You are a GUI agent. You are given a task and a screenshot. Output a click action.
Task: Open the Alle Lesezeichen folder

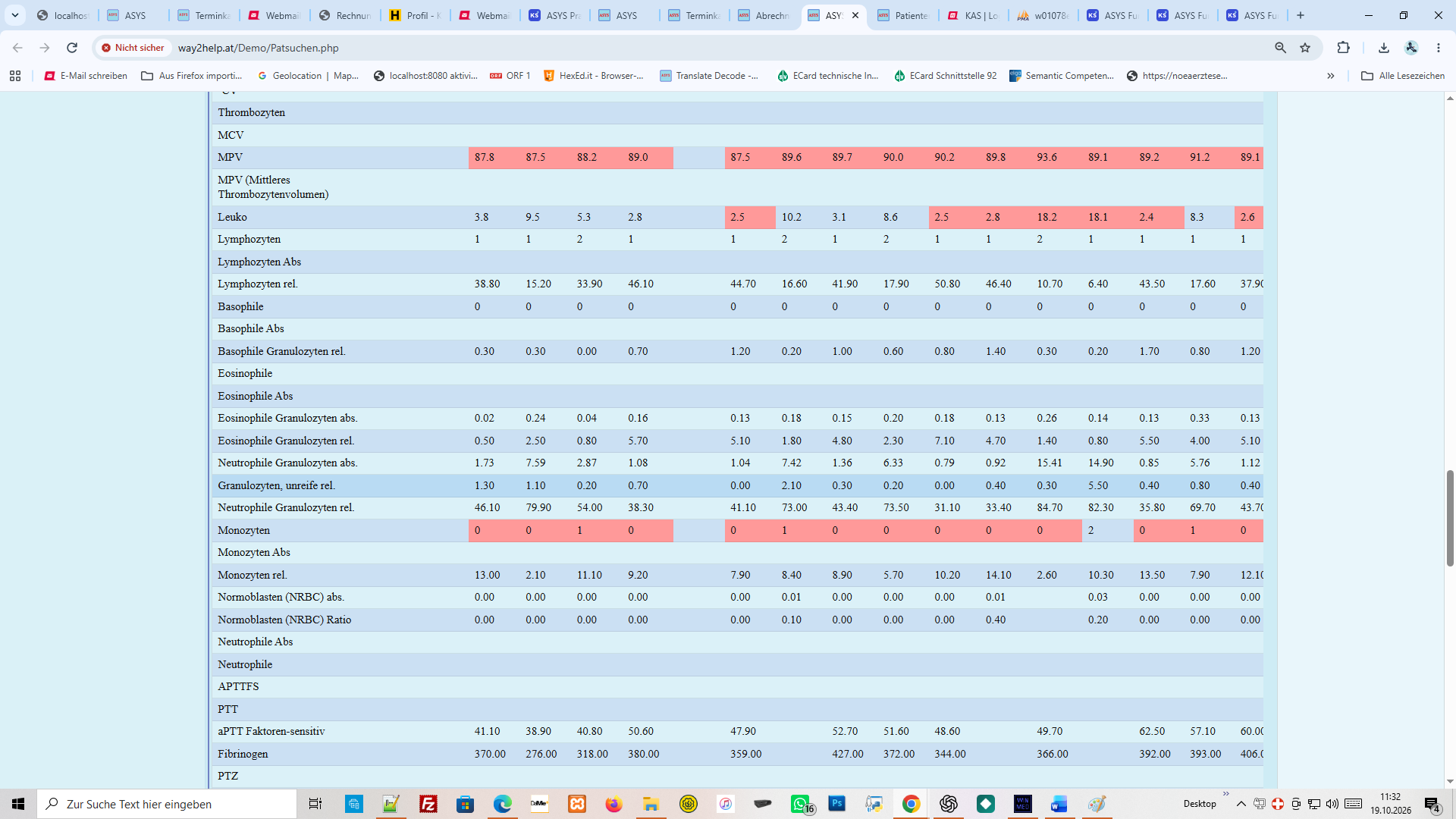point(1403,76)
